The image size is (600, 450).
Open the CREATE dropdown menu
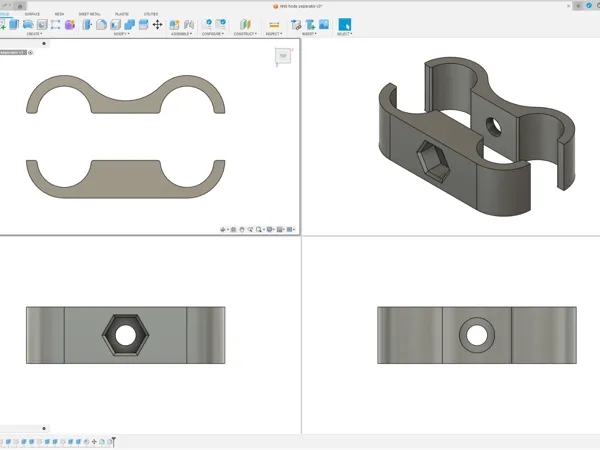click(34, 34)
